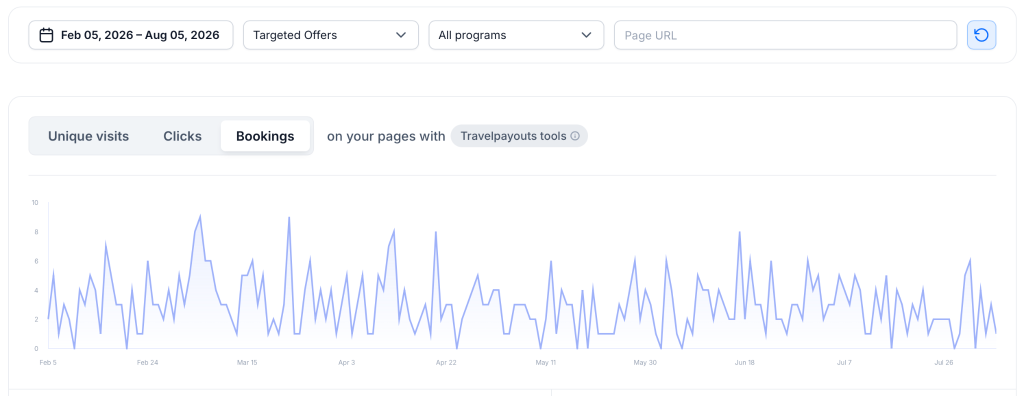The image size is (1024, 396).
Task: Click the May 11 x-axis label
Action: point(545,362)
